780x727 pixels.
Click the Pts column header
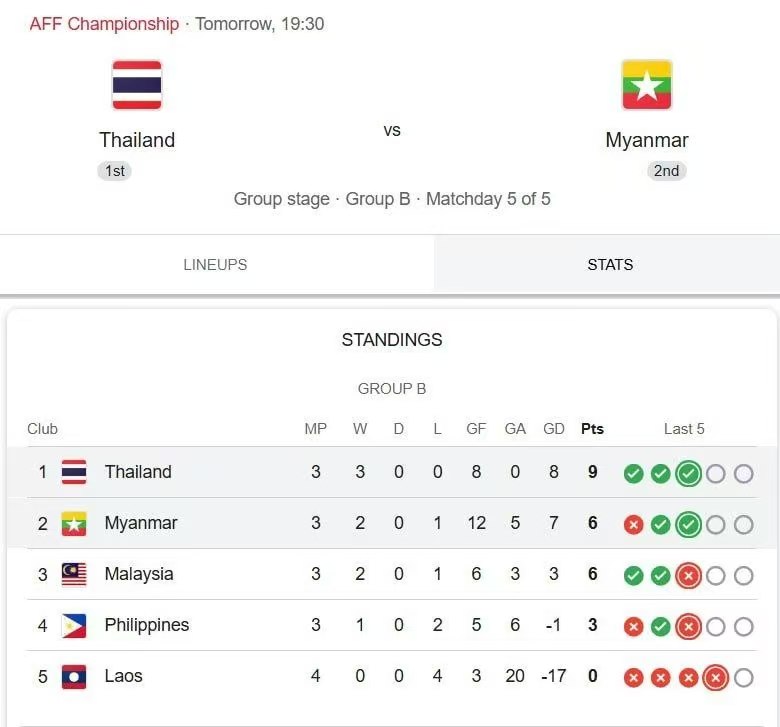(592, 428)
